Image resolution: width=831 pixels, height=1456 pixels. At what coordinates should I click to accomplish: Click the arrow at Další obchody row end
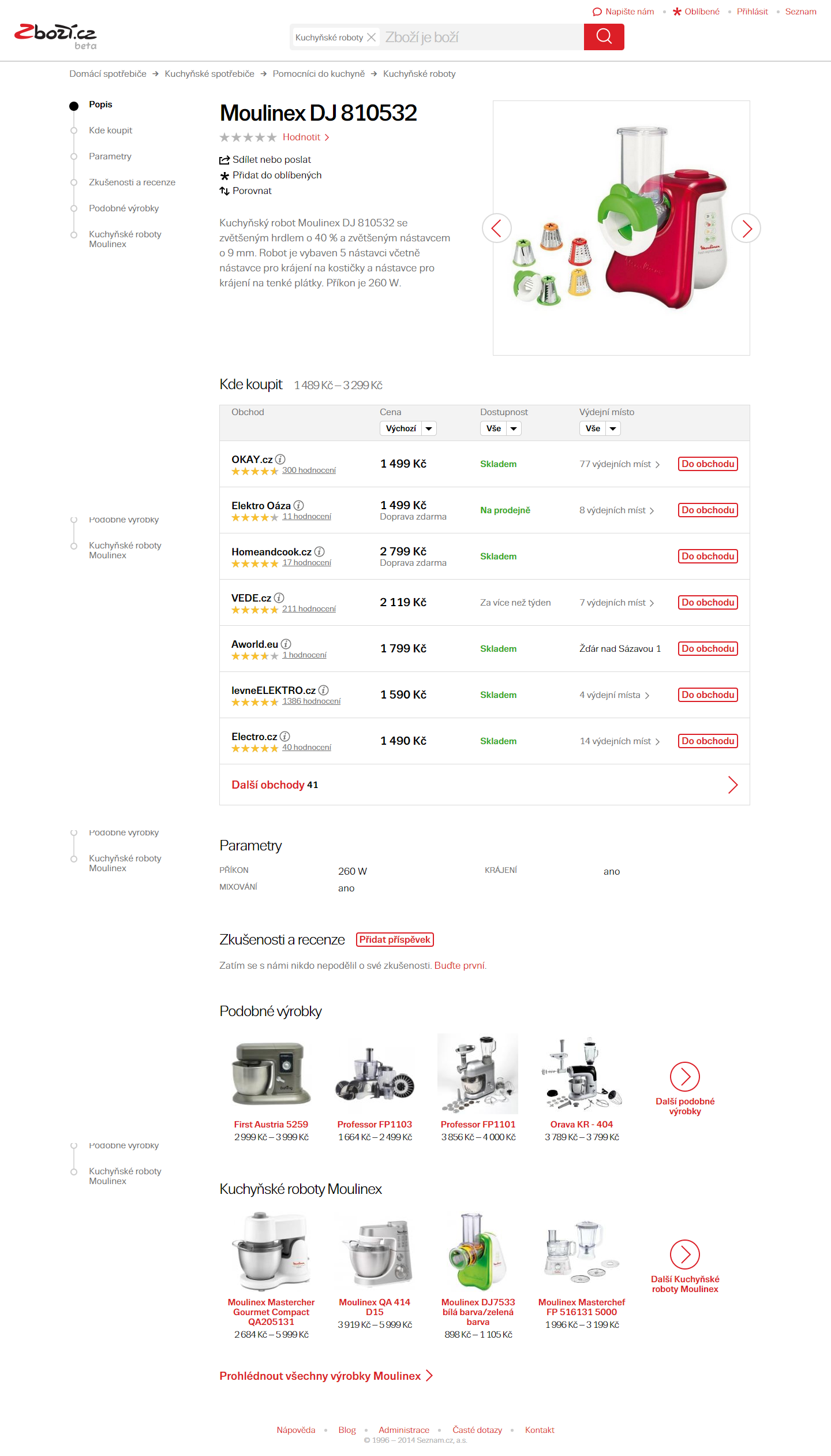click(x=733, y=785)
